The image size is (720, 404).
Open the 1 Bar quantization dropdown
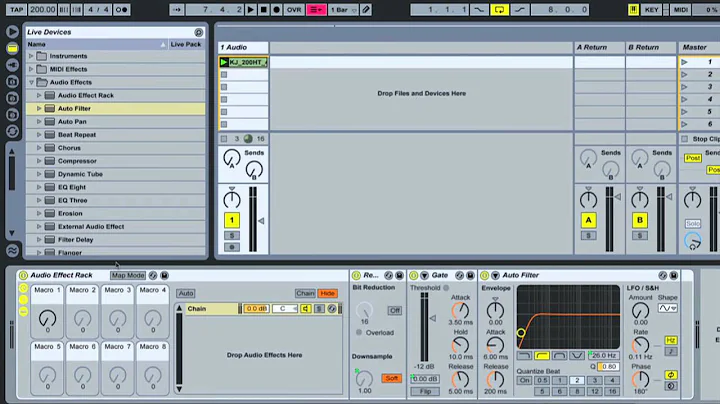click(343, 10)
